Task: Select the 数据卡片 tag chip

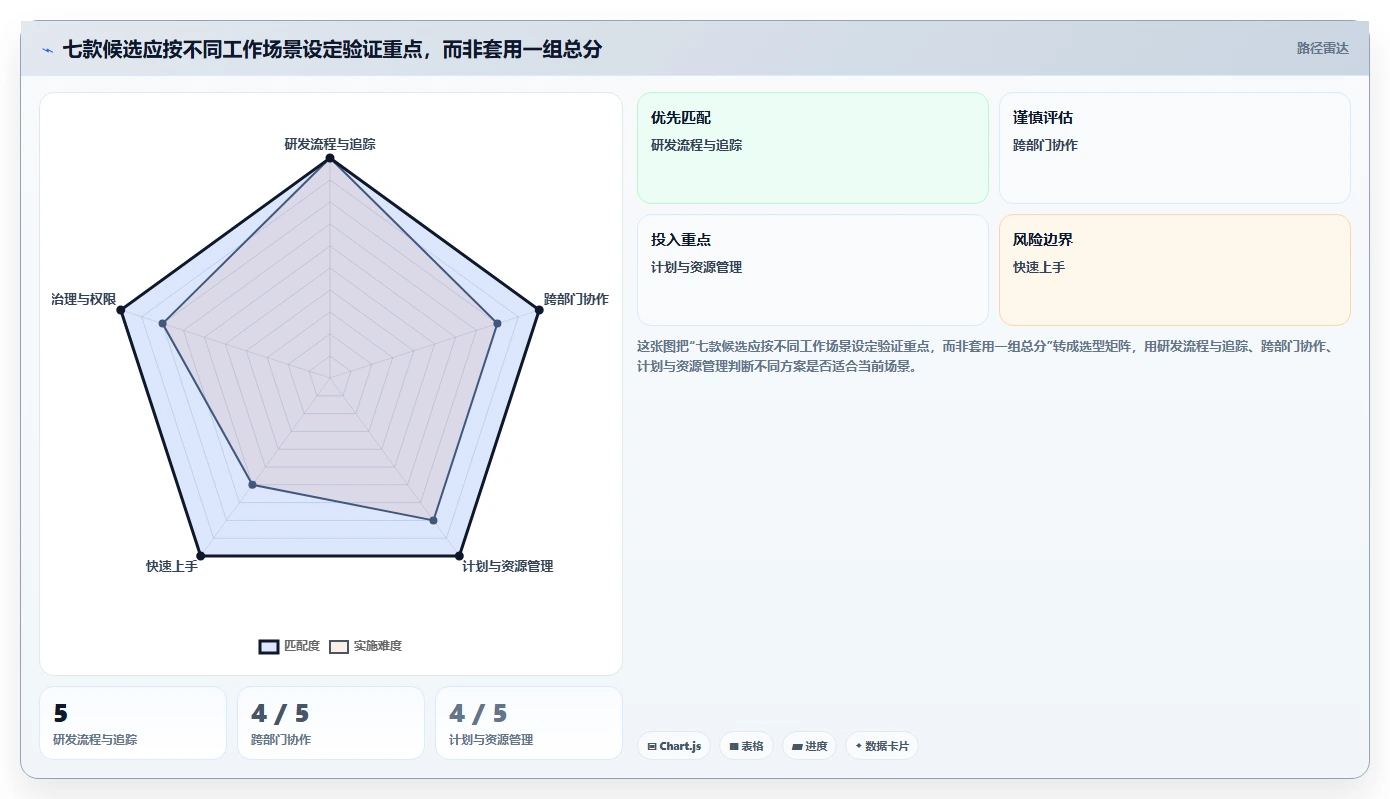Action: [x=882, y=746]
